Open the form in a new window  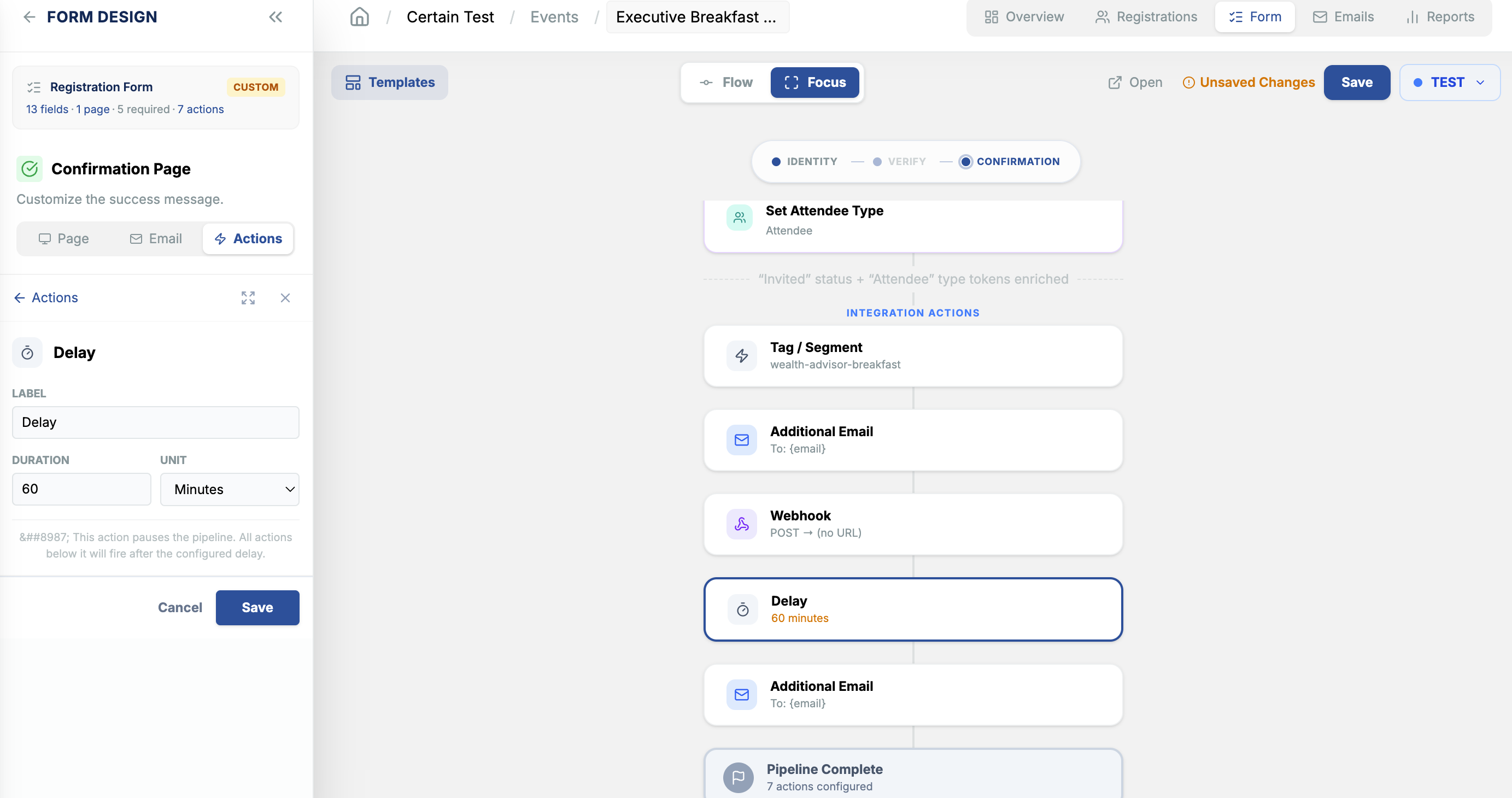1135,83
